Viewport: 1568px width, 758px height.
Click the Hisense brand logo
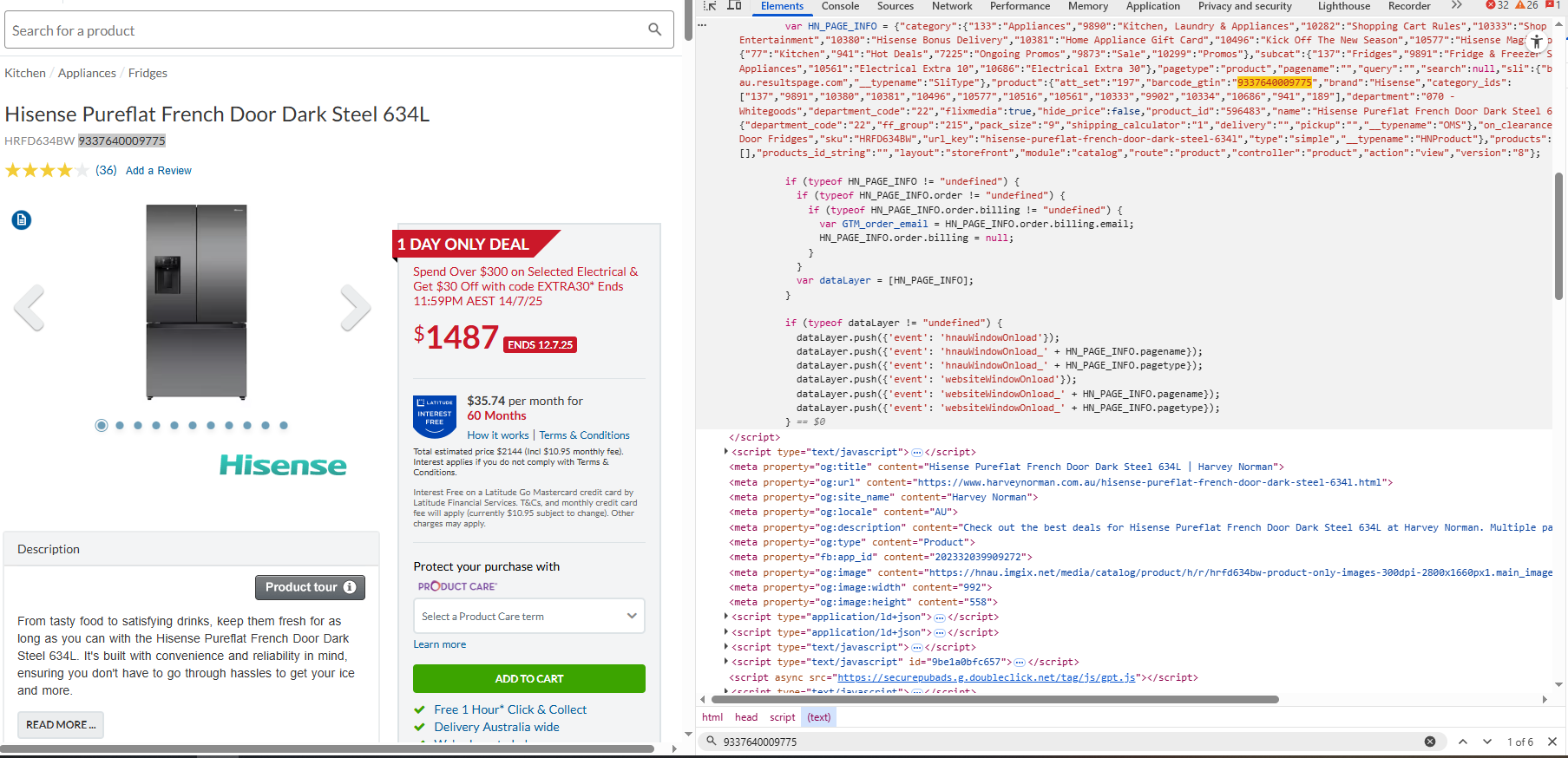[283, 465]
